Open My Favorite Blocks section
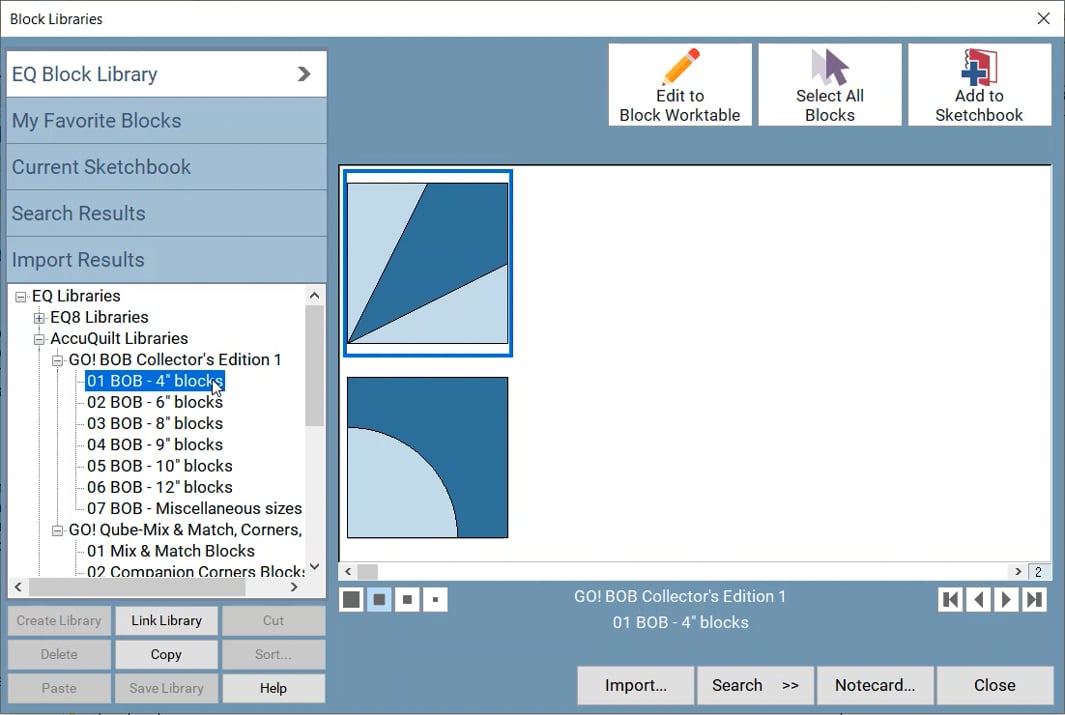Image resolution: width=1065 pixels, height=715 pixels. click(x=166, y=121)
